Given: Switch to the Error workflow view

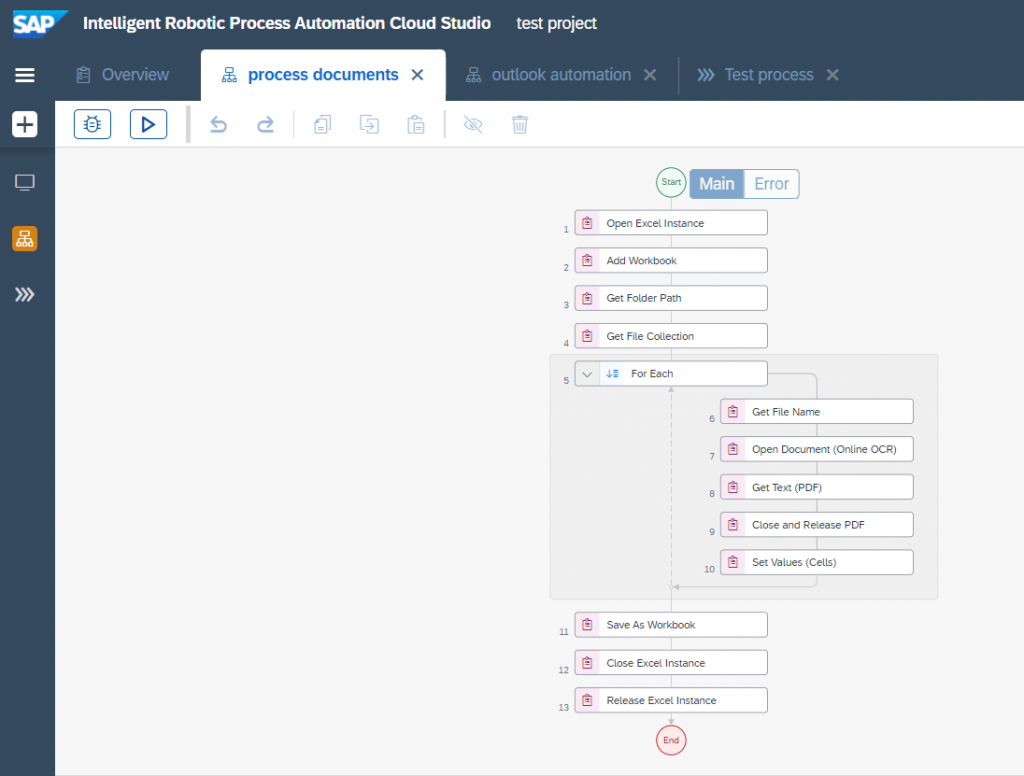Looking at the screenshot, I should [x=771, y=184].
